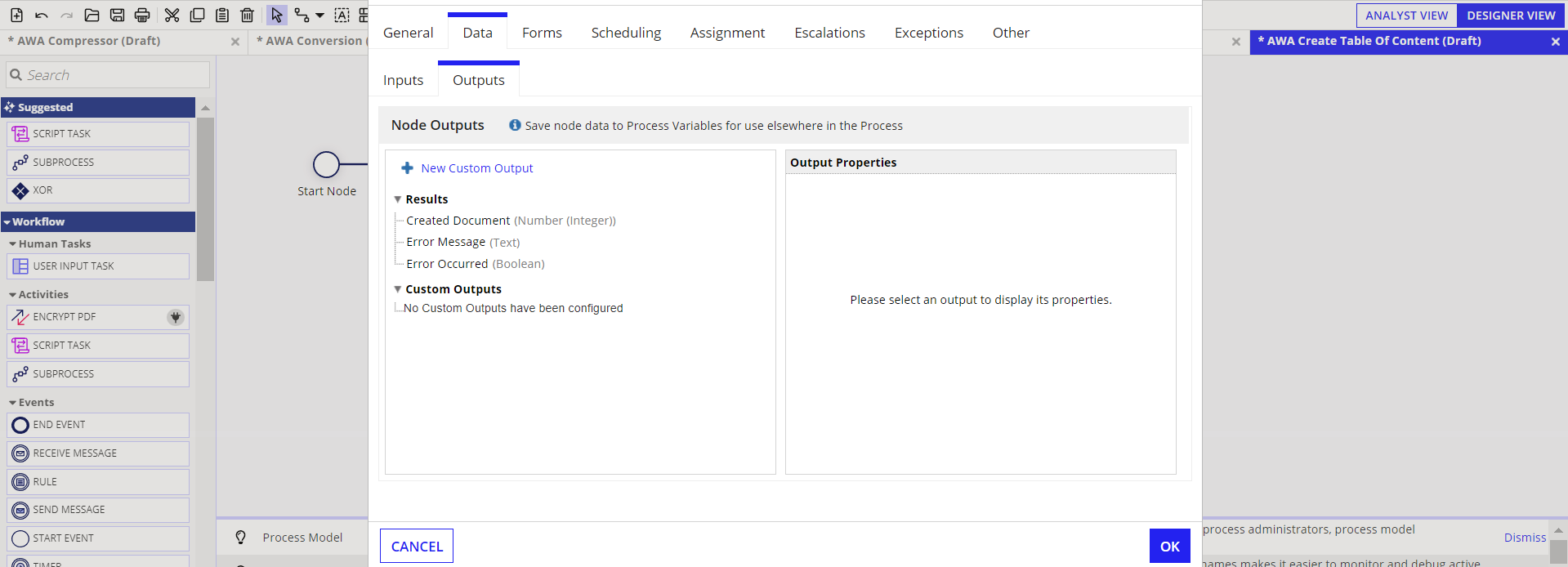Add annotation with the text box tool
The width and height of the screenshot is (1568, 567).
[342, 15]
